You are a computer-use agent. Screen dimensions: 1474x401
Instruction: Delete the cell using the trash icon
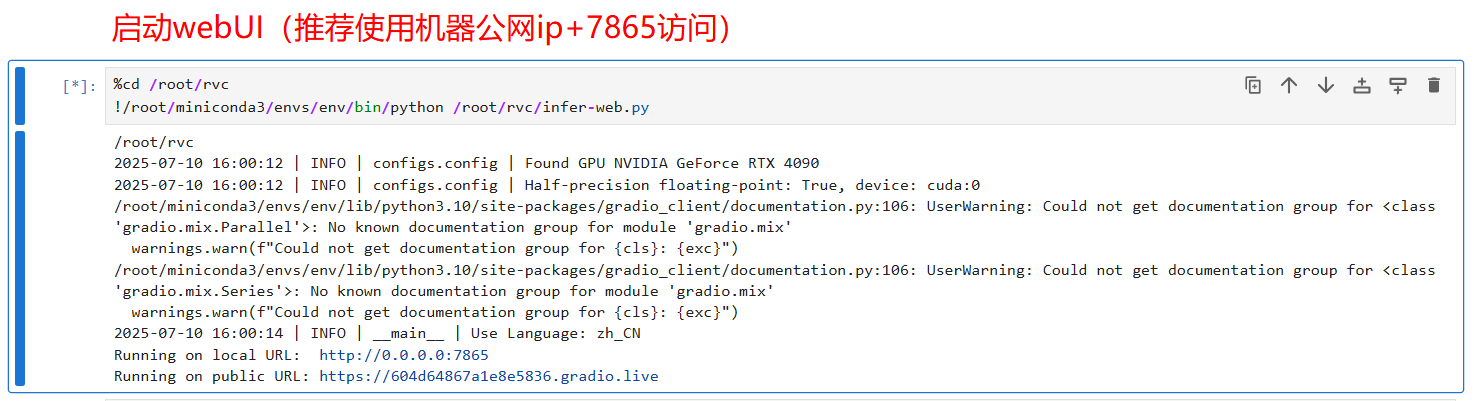(x=1433, y=85)
